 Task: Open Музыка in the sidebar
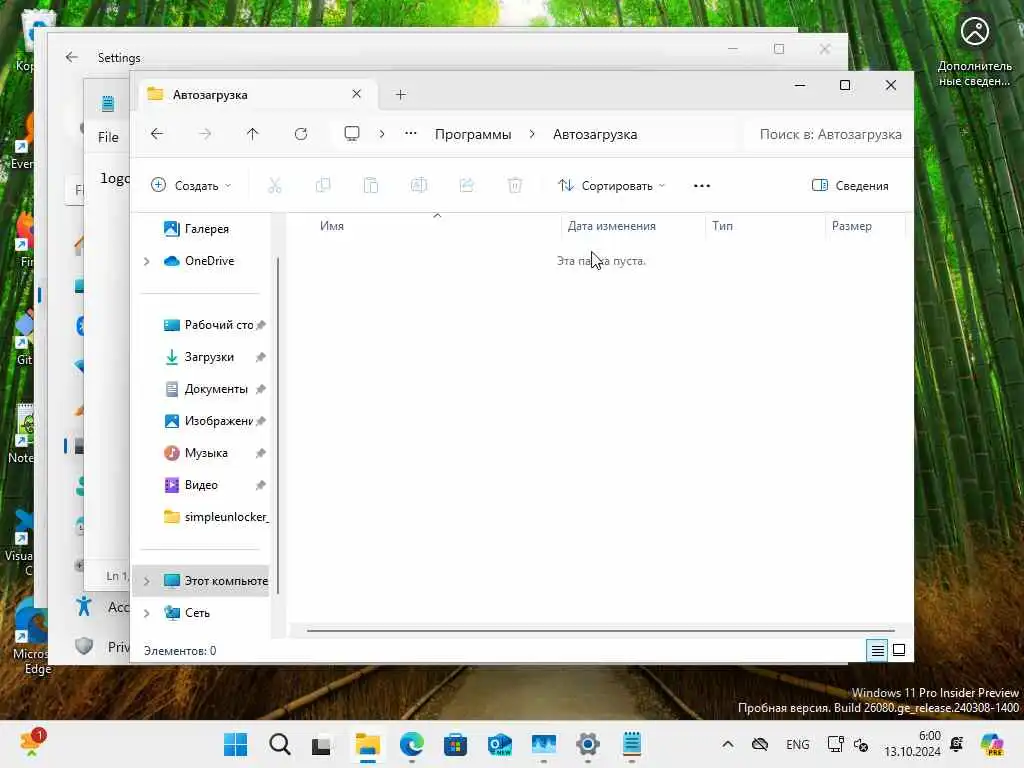[208, 453]
